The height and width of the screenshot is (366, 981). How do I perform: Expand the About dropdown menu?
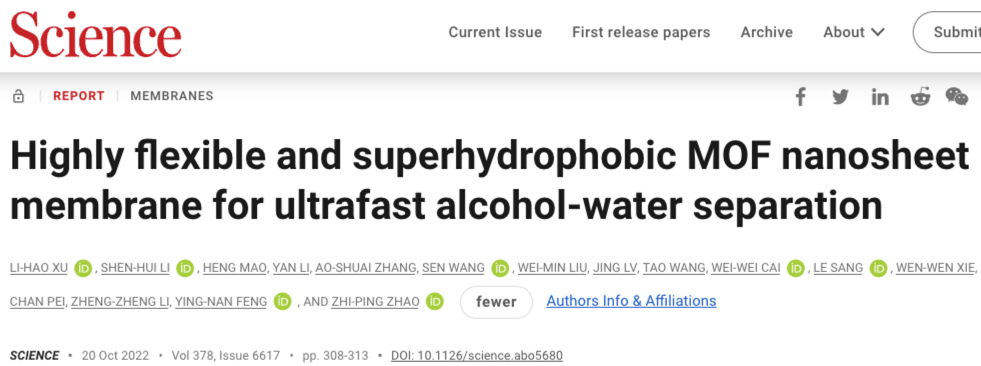854,33
